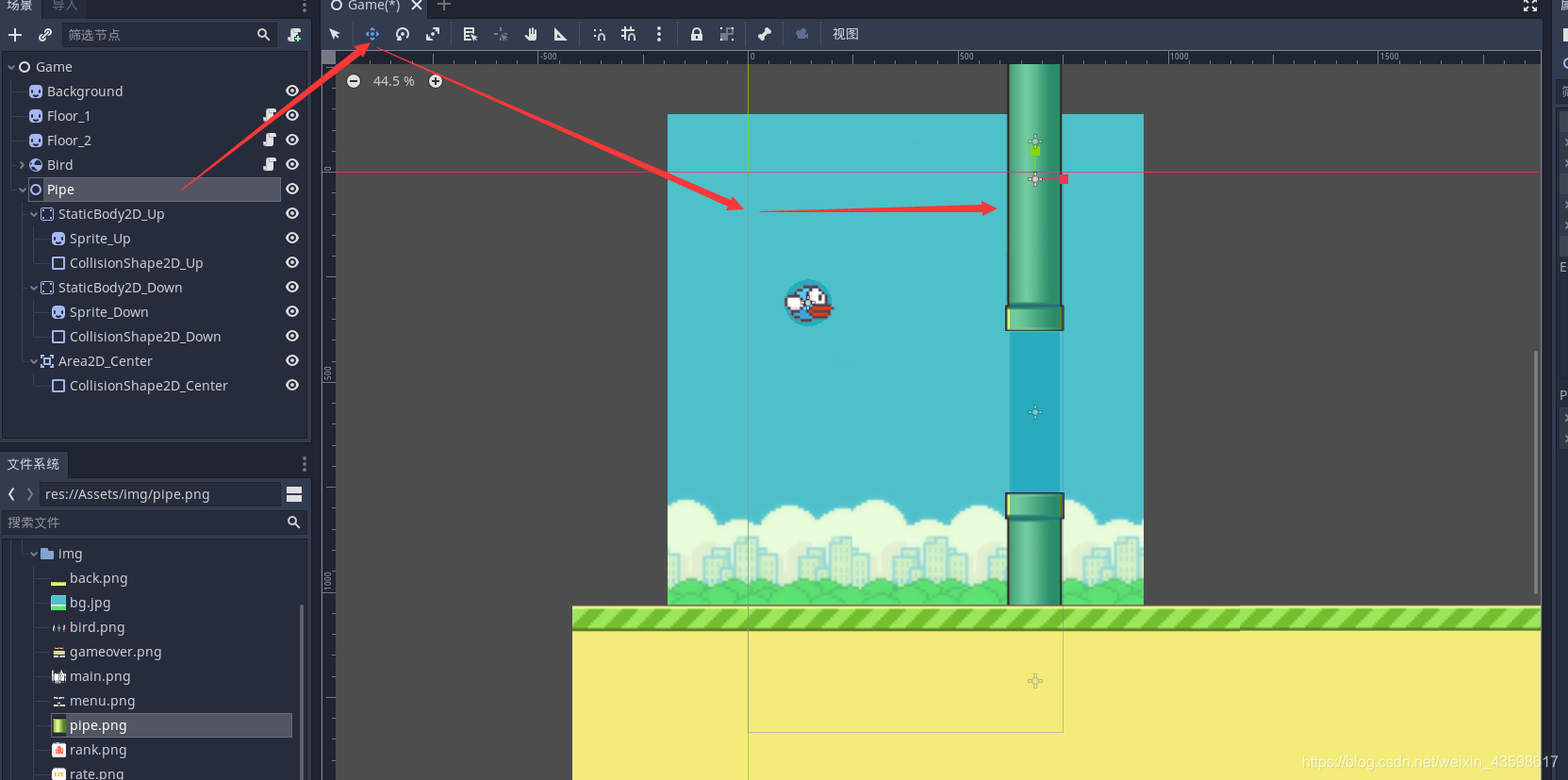Zoom in with the plus button

coord(436,81)
